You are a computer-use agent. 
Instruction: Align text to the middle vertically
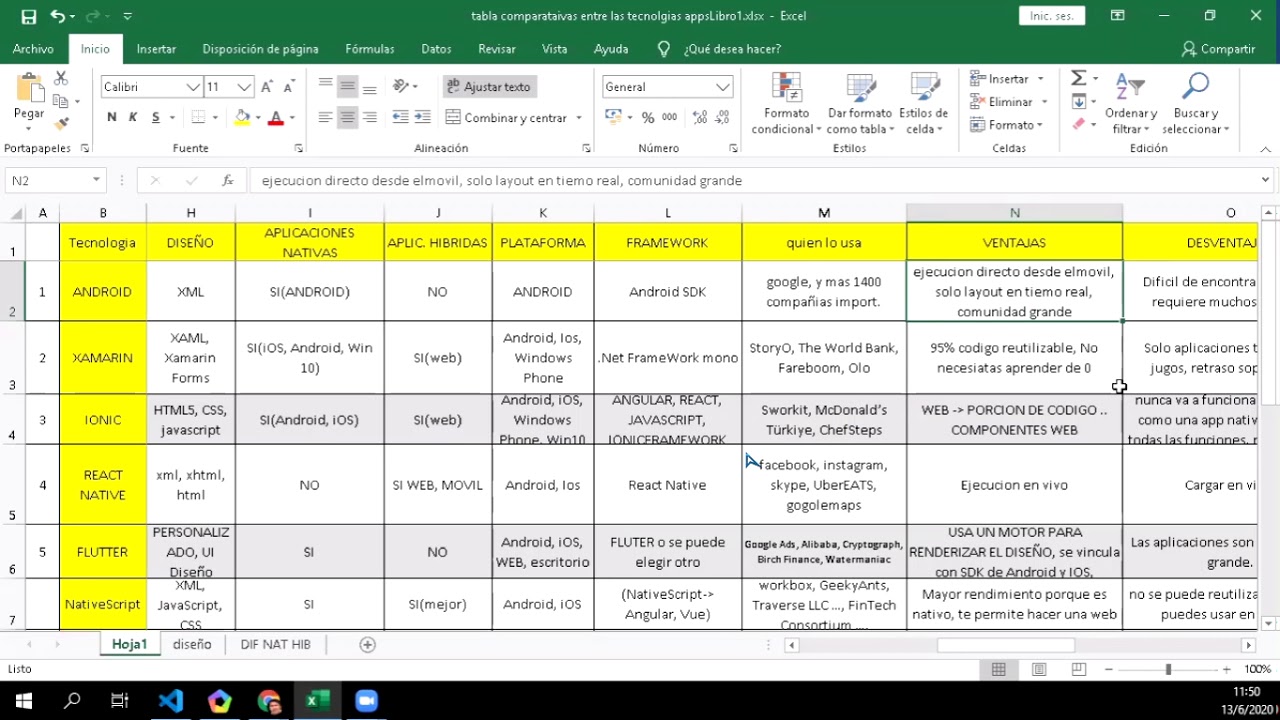click(347, 87)
